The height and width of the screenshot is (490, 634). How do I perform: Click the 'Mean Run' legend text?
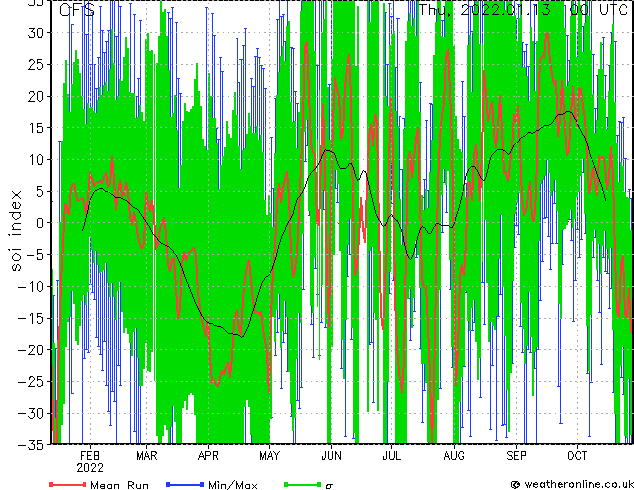[x=119, y=485]
